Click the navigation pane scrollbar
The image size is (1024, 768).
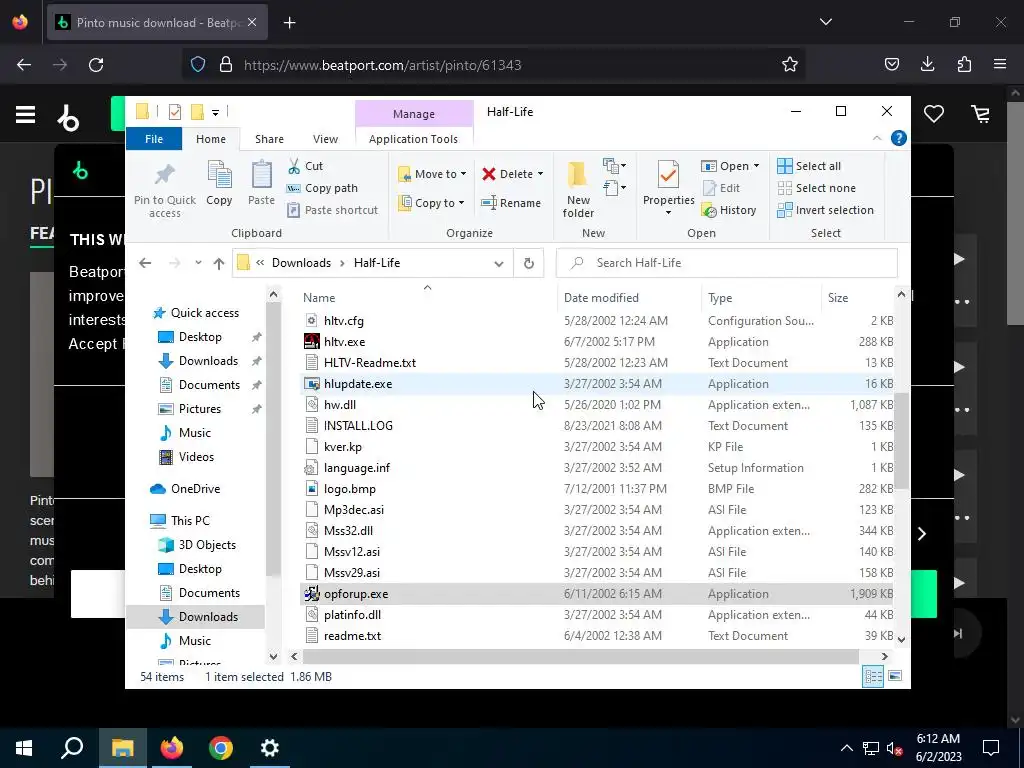274,438
